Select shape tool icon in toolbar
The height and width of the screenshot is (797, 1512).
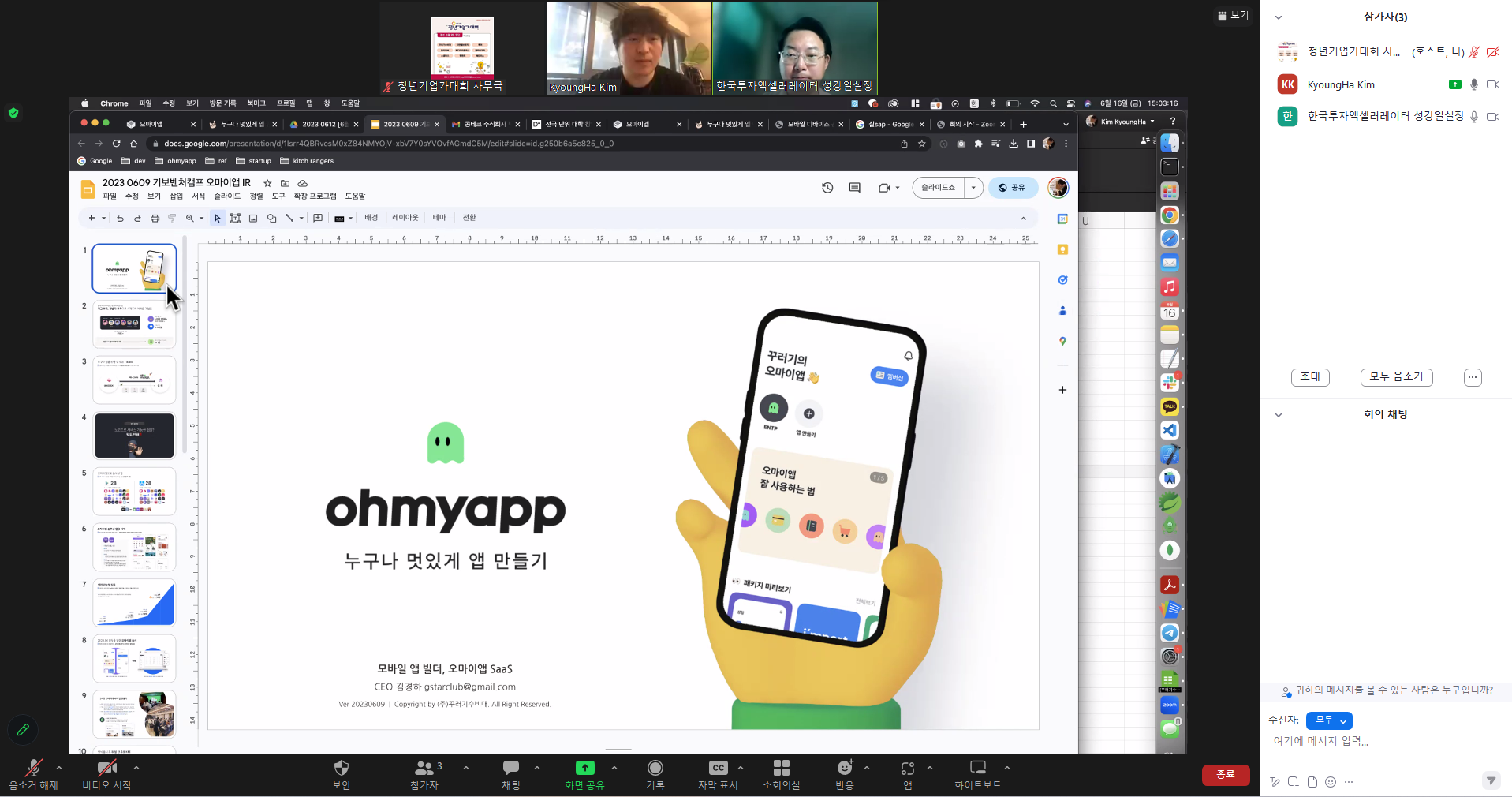(x=271, y=219)
